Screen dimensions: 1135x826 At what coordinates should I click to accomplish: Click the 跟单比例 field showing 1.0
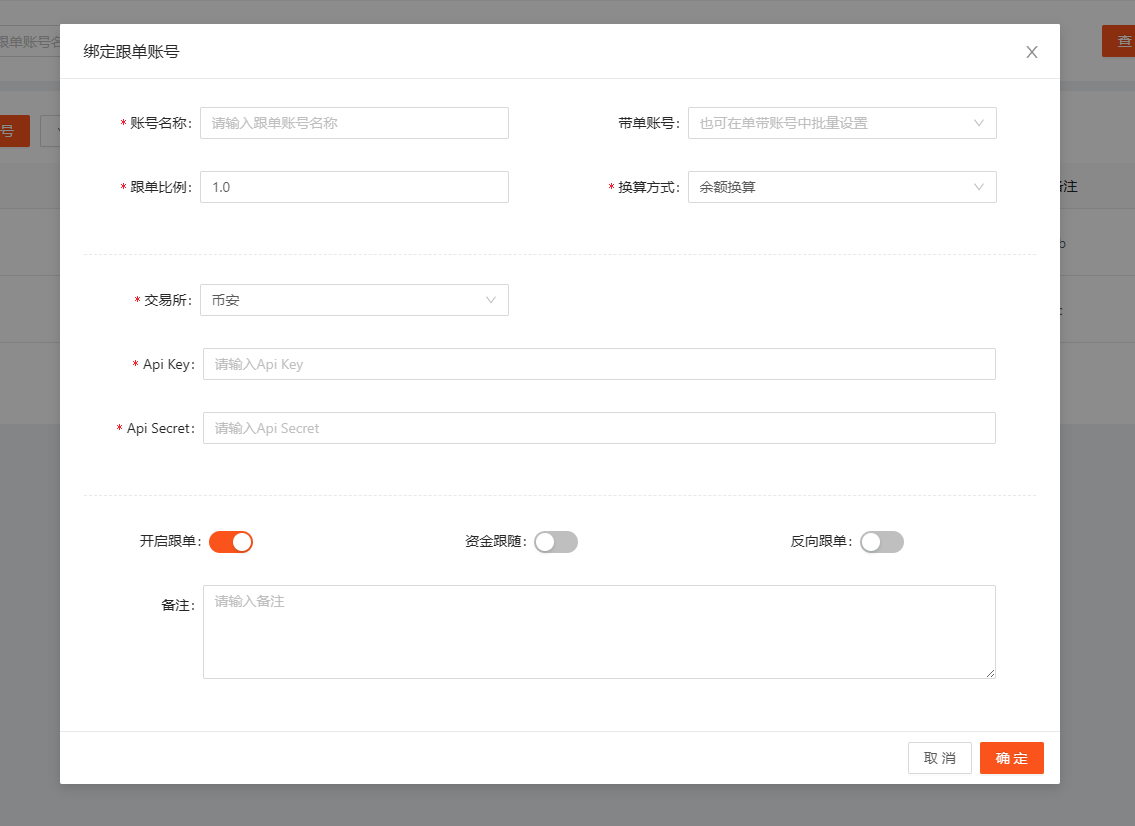click(x=354, y=187)
